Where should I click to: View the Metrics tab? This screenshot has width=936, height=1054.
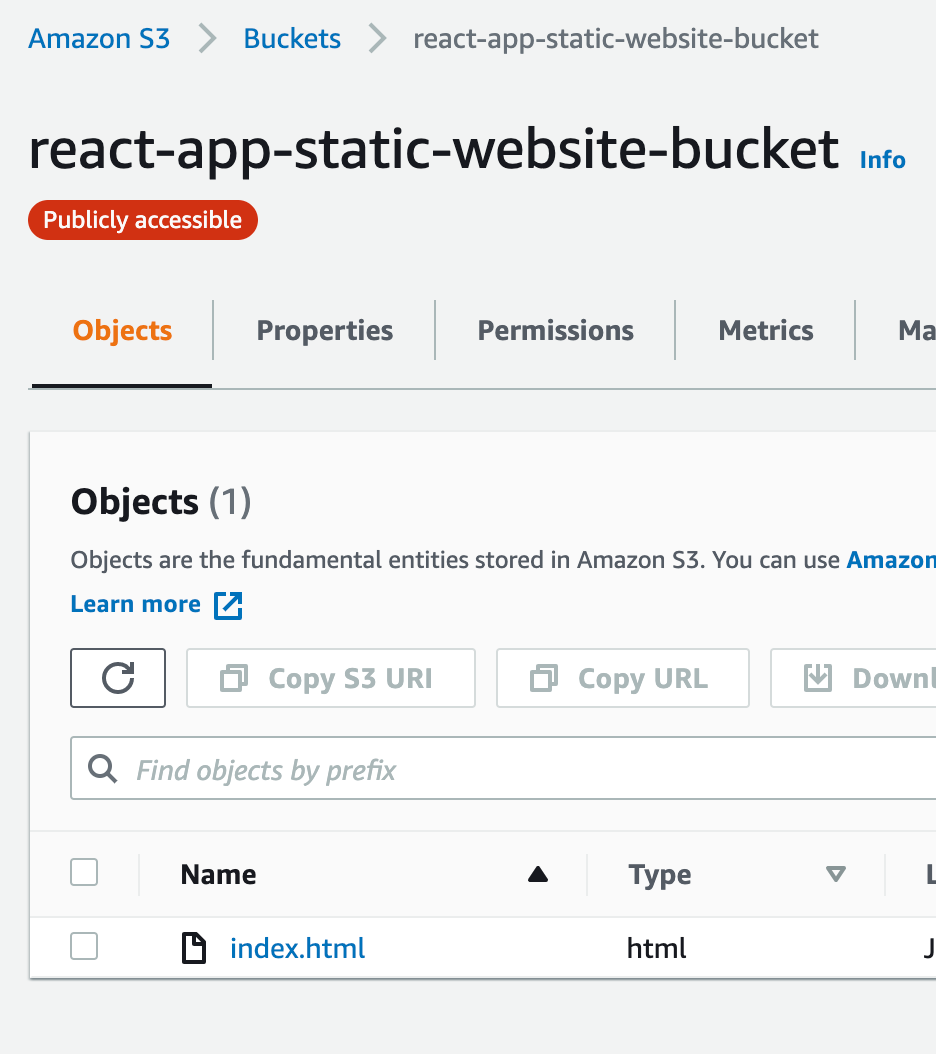766,330
